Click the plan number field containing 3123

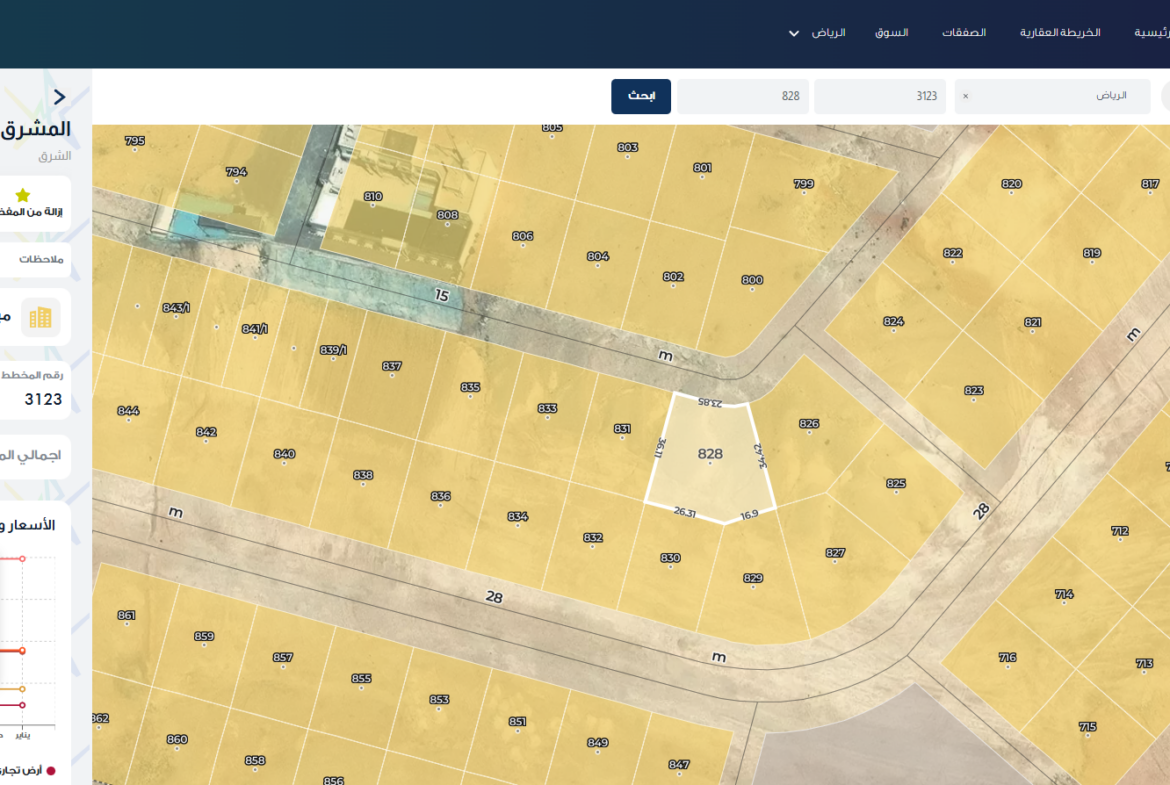pyautogui.click(x=879, y=97)
